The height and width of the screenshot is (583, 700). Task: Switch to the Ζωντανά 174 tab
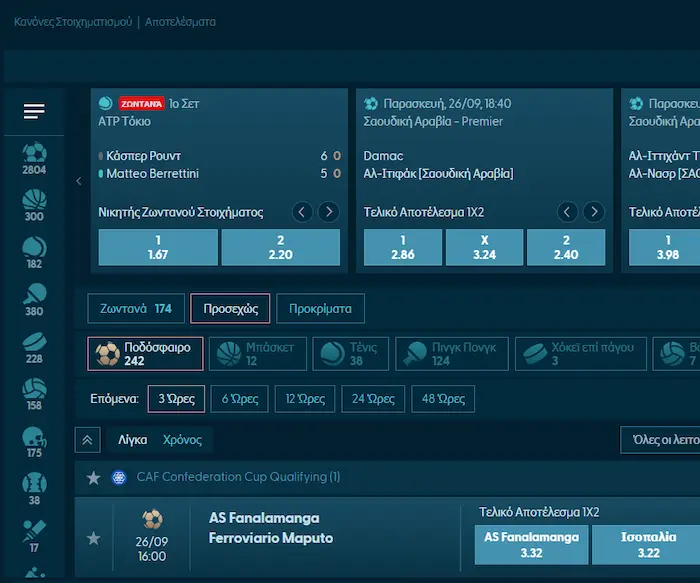tap(135, 309)
